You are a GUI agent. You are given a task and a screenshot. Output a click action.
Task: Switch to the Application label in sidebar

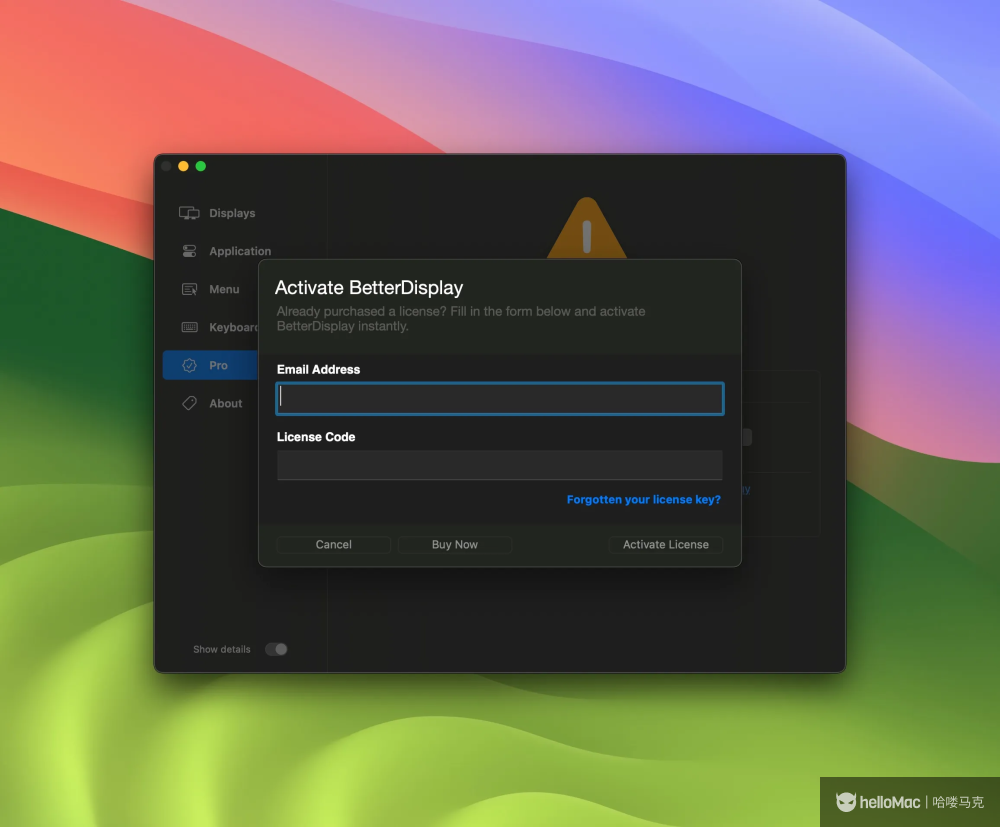[240, 251]
